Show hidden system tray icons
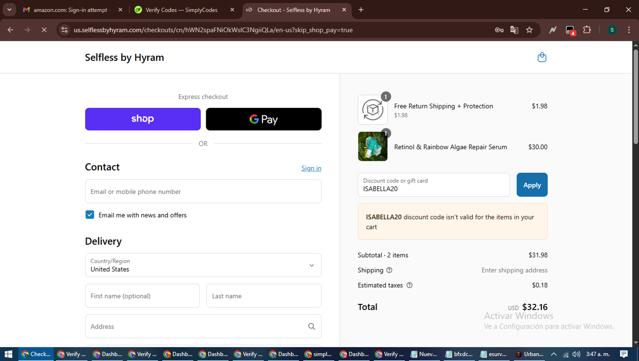Image resolution: width=639 pixels, height=361 pixels. click(x=553, y=354)
